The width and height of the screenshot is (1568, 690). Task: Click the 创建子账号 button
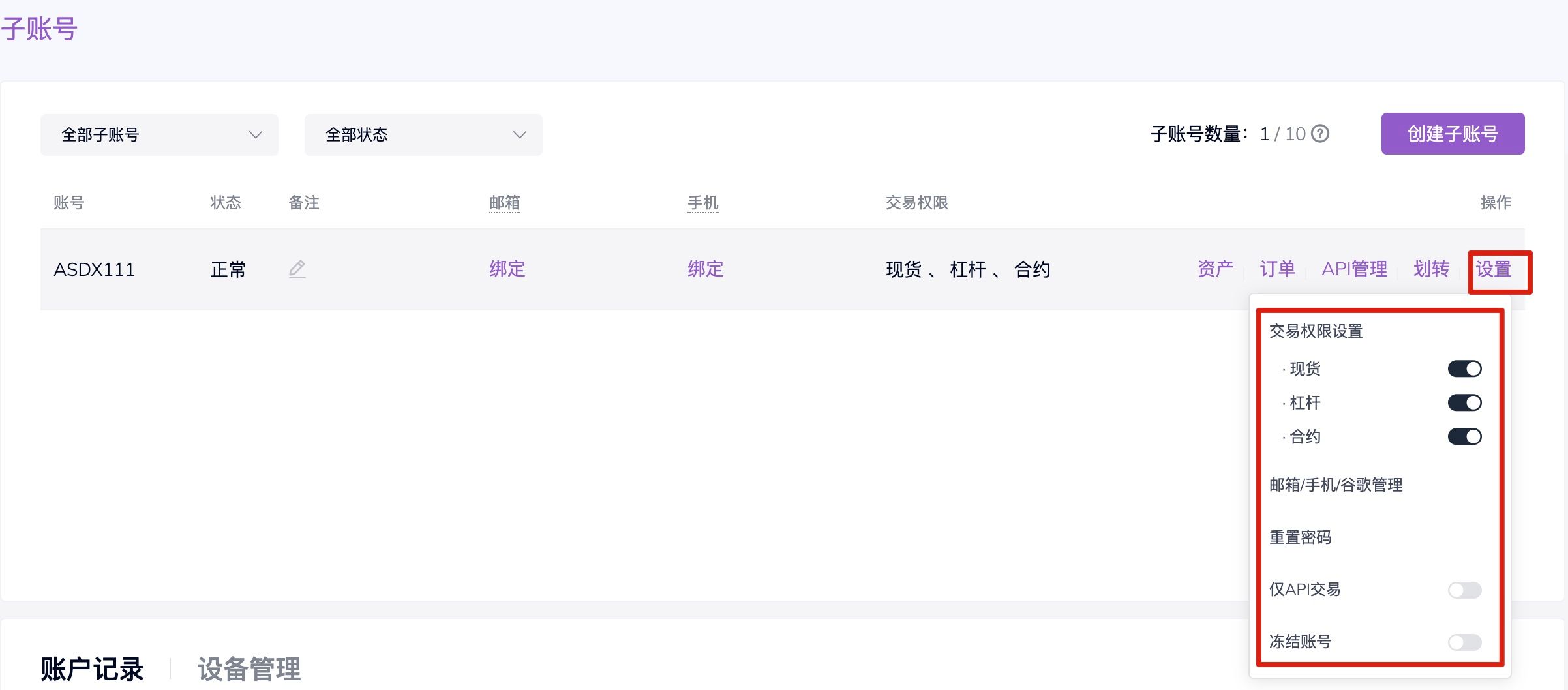[x=1453, y=134]
